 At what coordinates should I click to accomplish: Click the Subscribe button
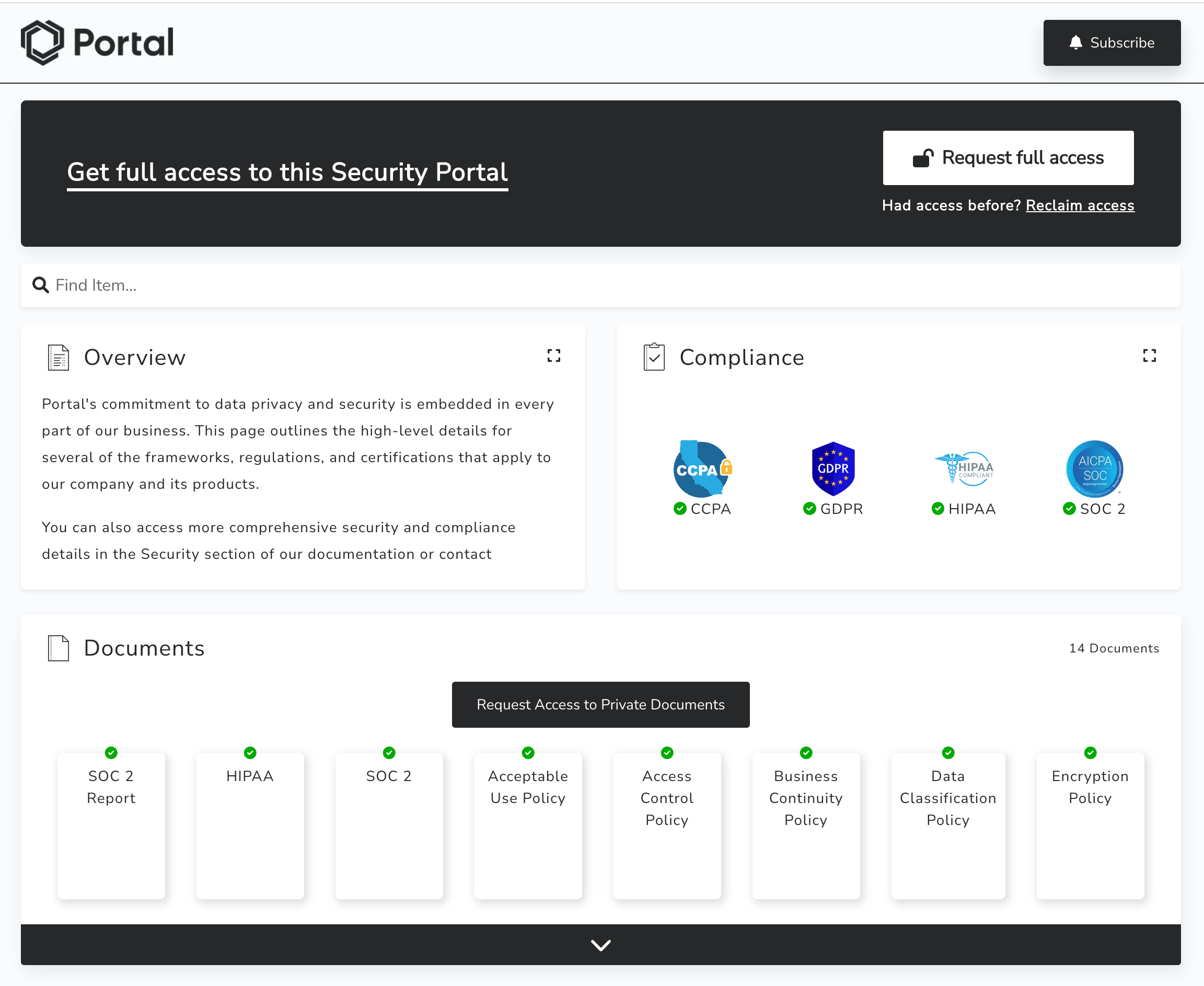click(x=1112, y=42)
